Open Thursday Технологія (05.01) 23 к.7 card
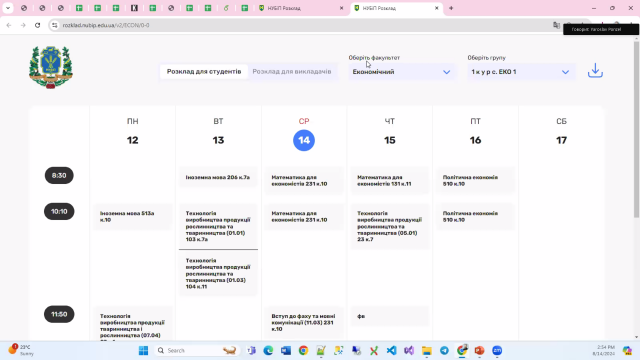The image size is (640, 360). [390, 226]
